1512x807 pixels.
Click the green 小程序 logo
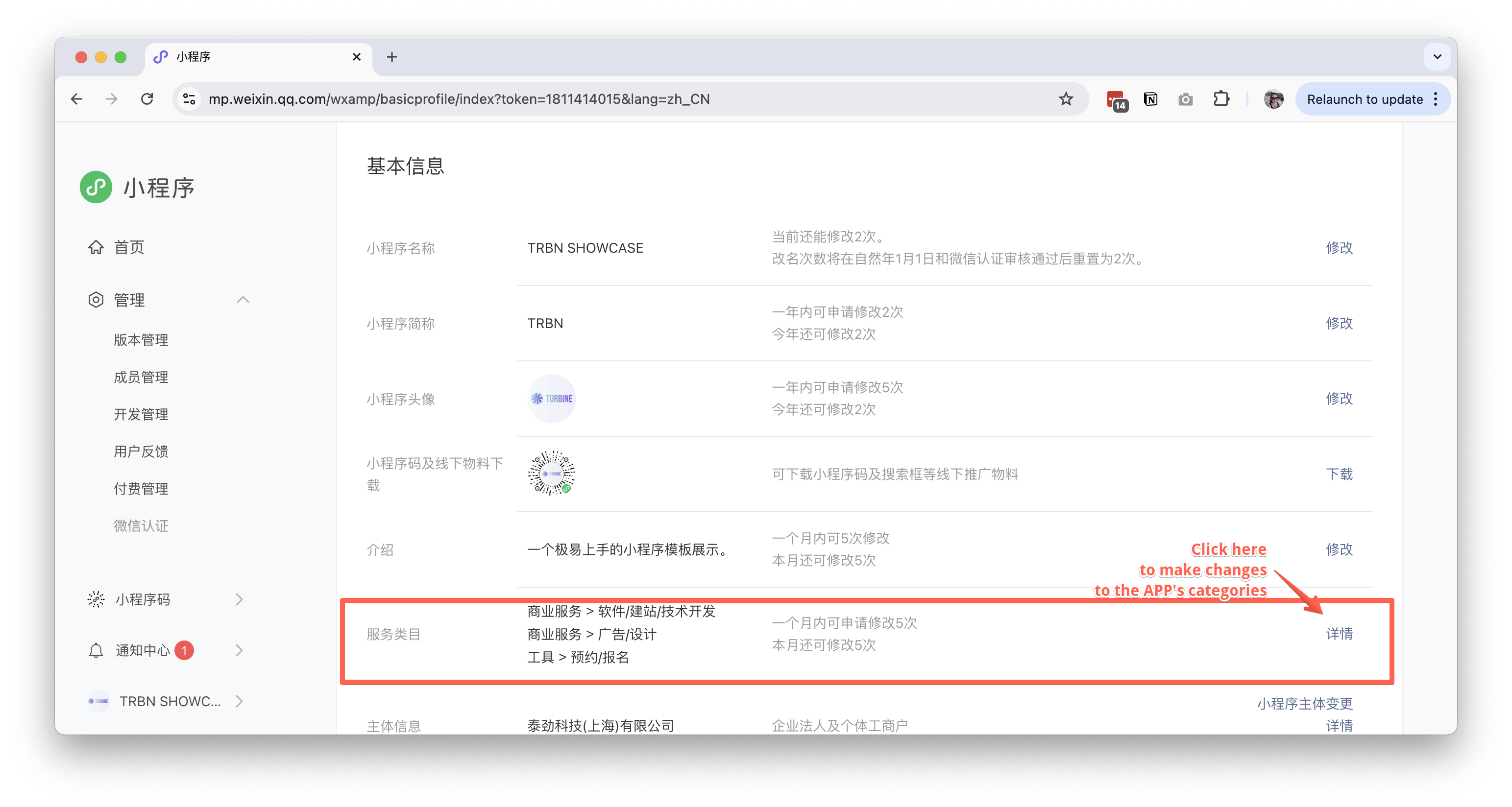pyautogui.click(x=96, y=188)
